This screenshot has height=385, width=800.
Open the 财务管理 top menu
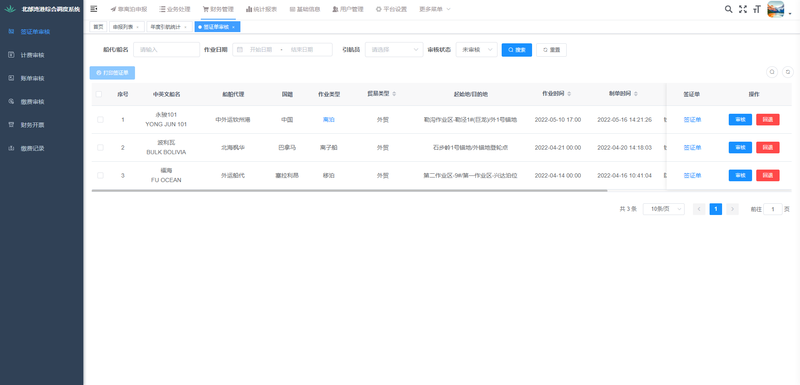(218, 9)
